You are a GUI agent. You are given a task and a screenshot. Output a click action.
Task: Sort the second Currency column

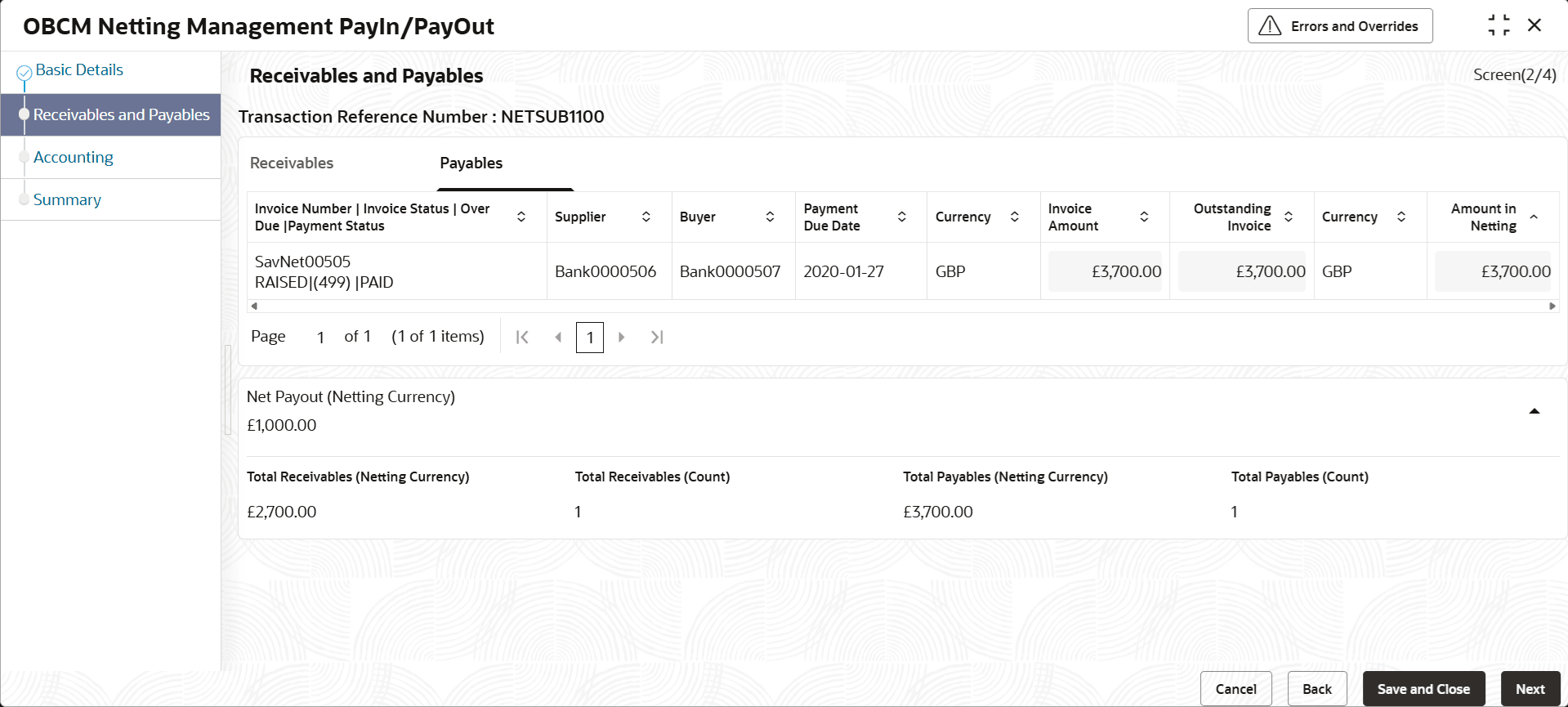[1401, 217]
